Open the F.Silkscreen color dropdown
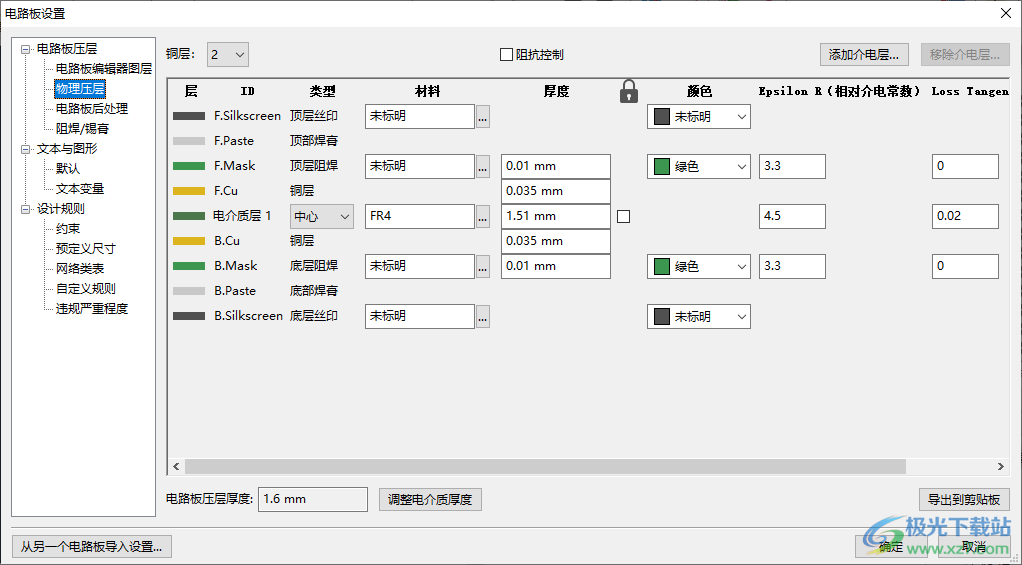Screen dimensions: 1022x565 tap(699, 117)
